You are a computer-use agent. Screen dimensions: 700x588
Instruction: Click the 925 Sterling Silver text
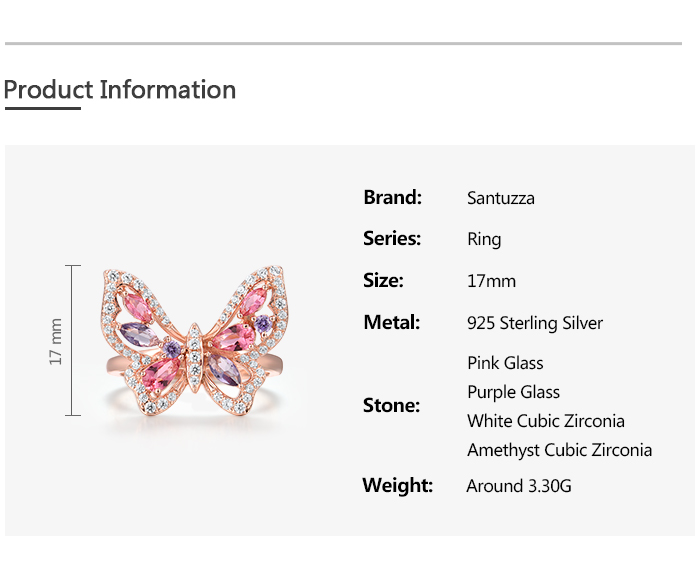535,324
